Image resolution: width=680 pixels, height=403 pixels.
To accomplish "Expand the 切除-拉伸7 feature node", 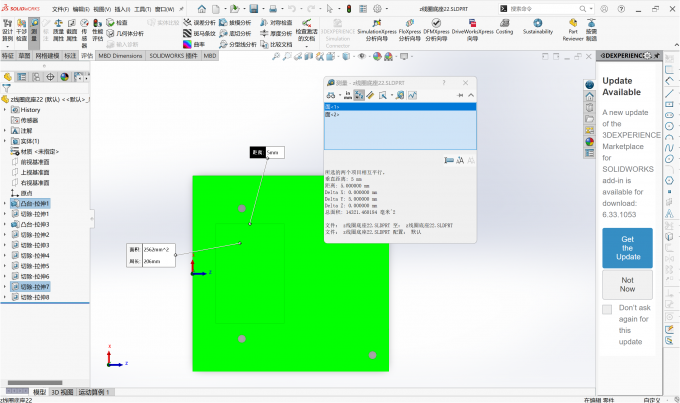I will pos(5,287).
